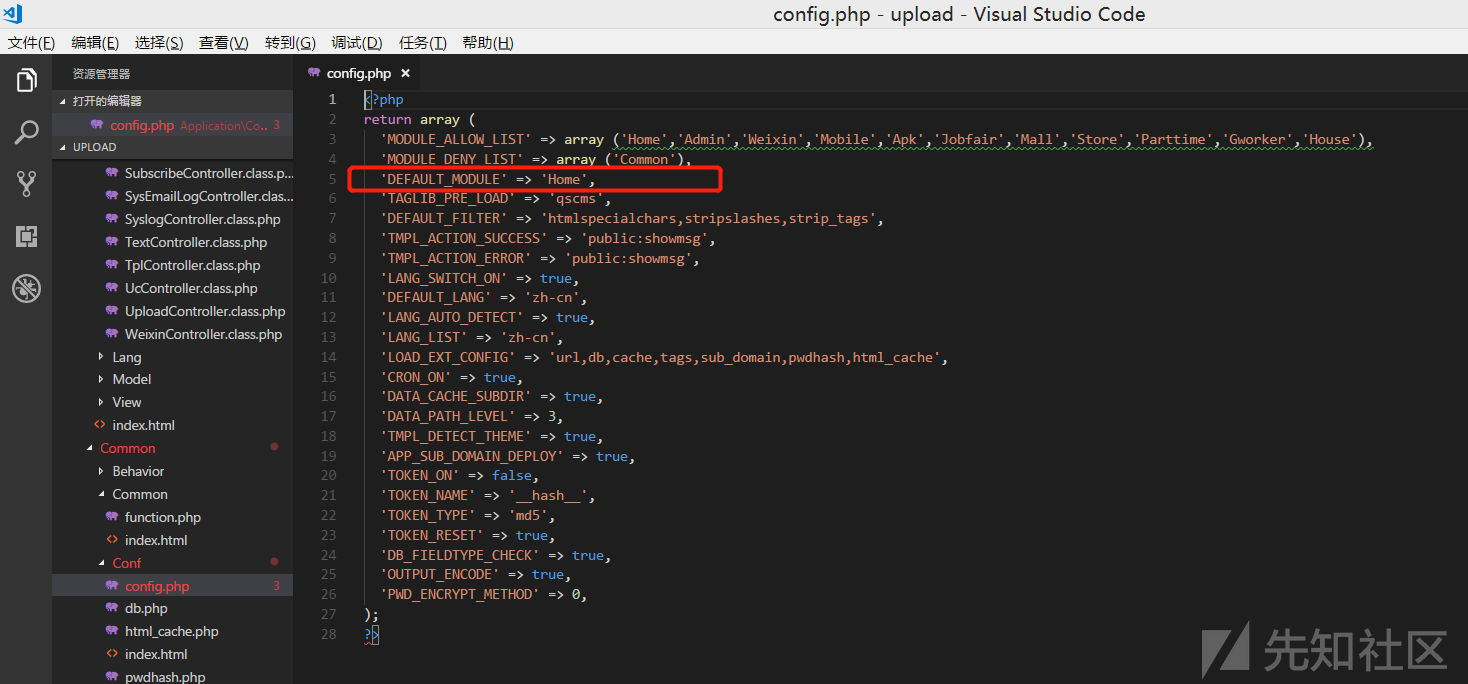
Task: Open the 文件(F) menu
Action: point(31,43)
